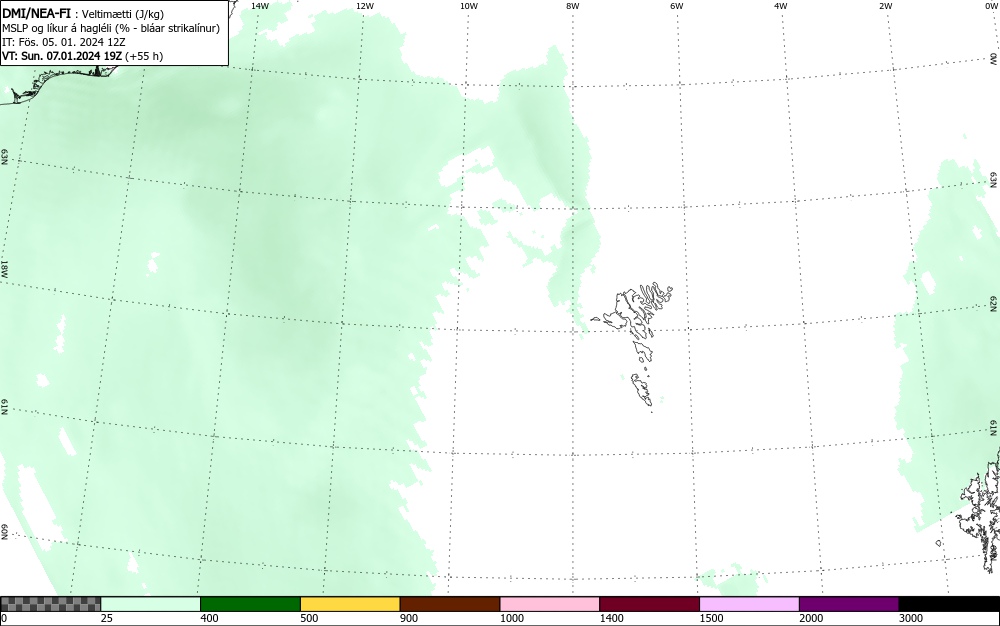Screen dimensions: 1000x626
Task: Click the '18W' label on left edge
Action: coord(4,268)
